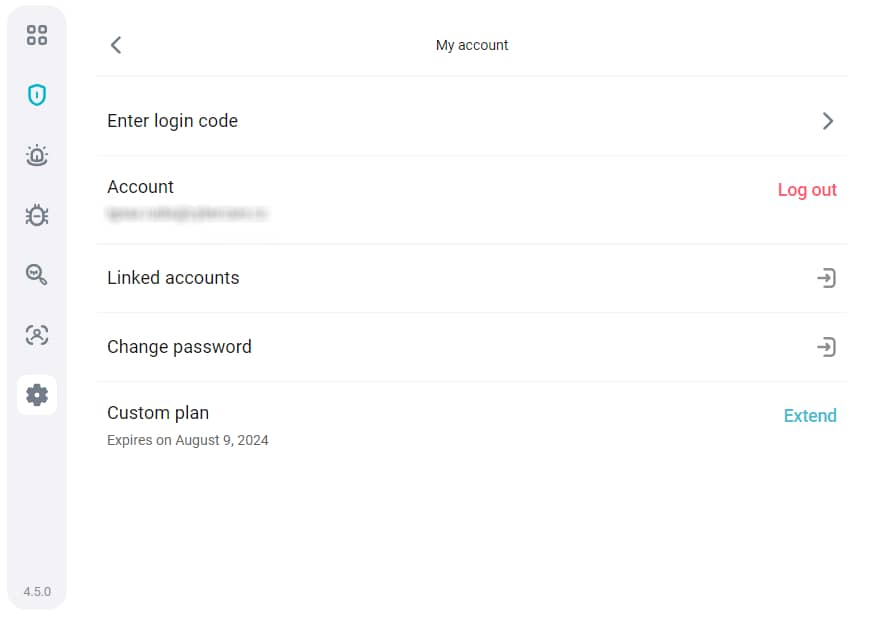Select the shield protection icon
Image resolution: width=875 pixels, height=617 pixels.
tap(37, 96)
